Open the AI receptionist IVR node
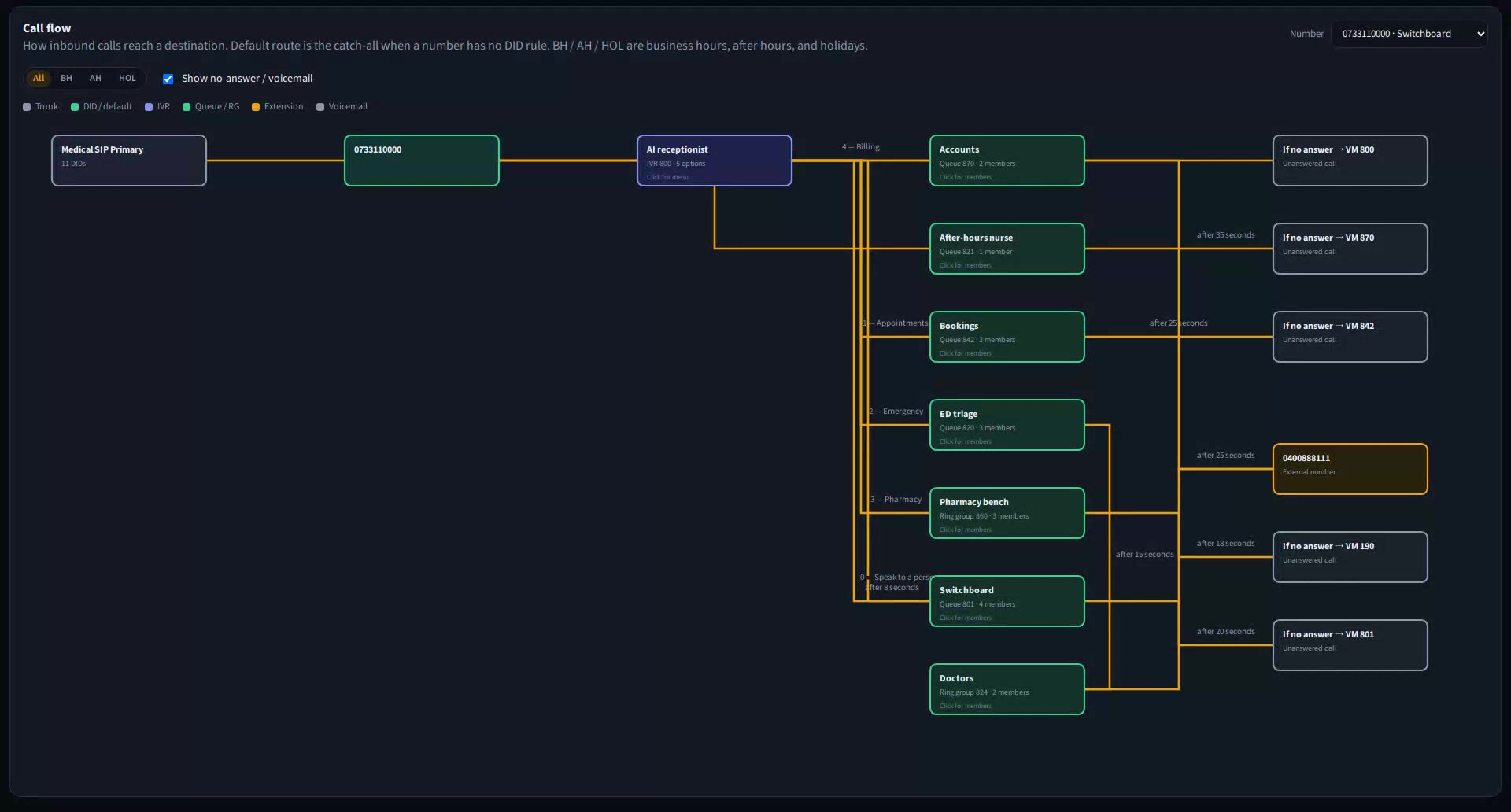The width and height of the screenshot is (1511, 812). point(715,161)
